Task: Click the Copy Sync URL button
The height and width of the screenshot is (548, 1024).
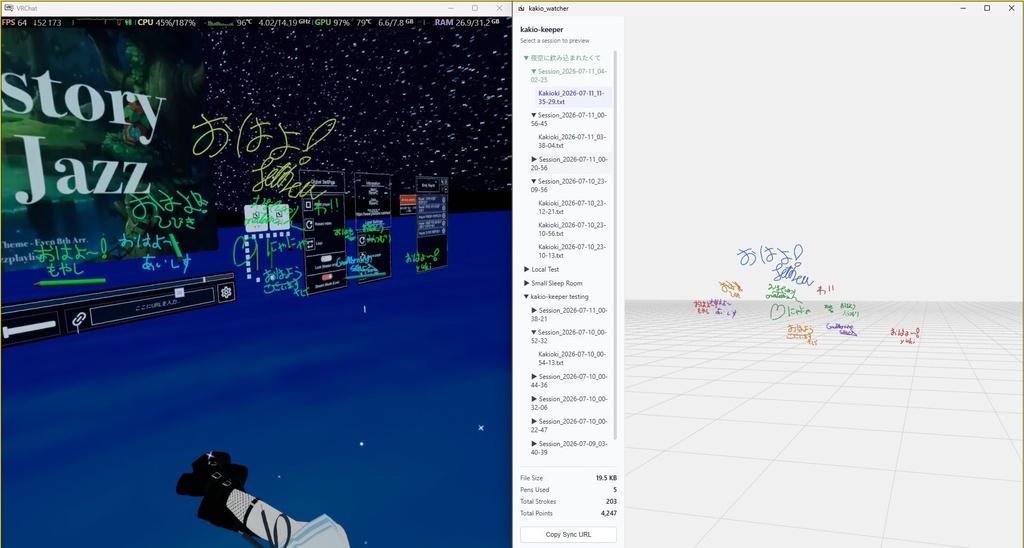Action: click(x=568, y=534)
